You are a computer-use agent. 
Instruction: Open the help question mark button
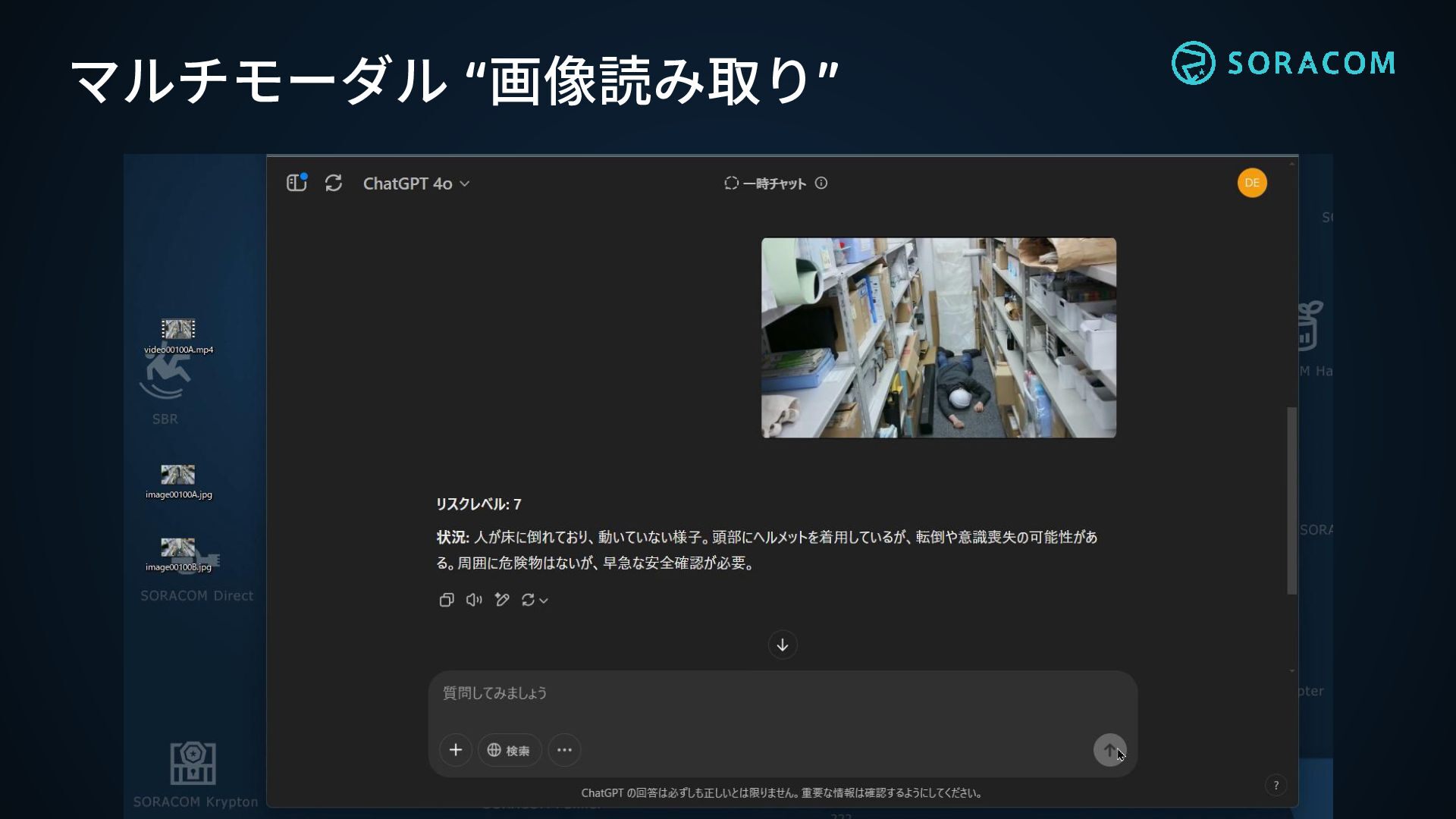[x=1276, y=786]
